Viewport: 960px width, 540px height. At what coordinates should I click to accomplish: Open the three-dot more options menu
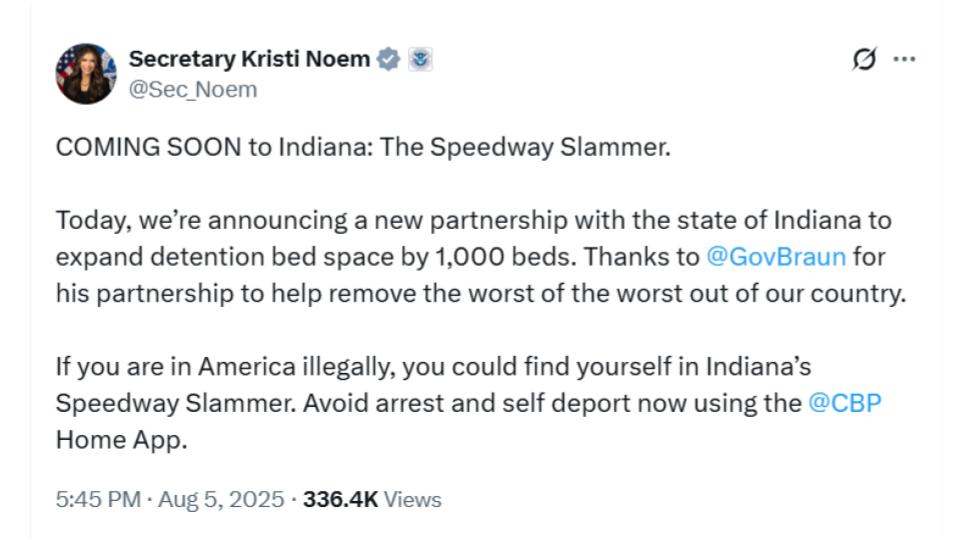904,60
